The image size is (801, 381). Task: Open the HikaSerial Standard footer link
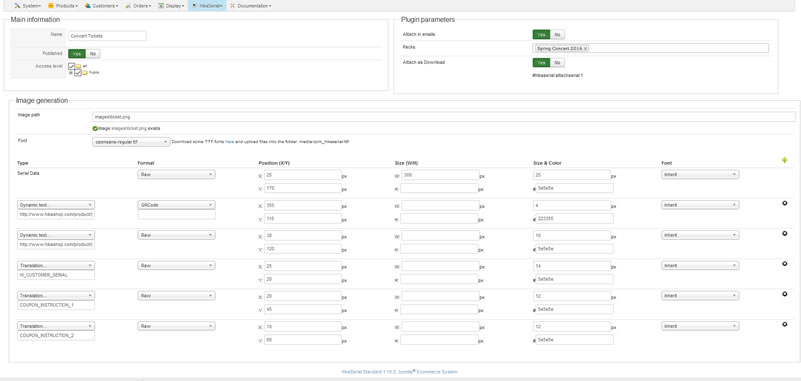click(x=399, y=372)
